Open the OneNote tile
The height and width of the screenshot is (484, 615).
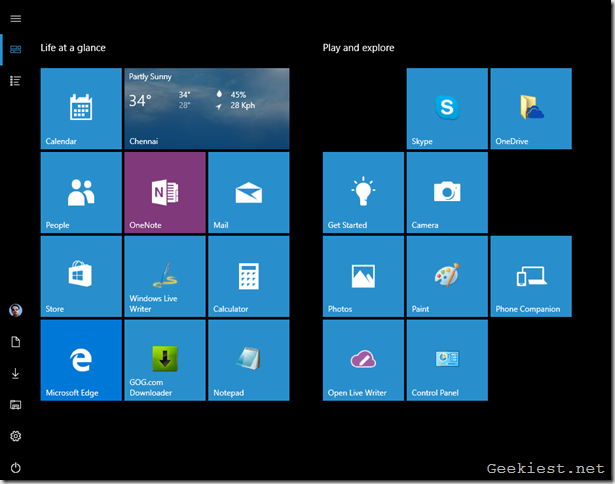[x=165, y=192]
